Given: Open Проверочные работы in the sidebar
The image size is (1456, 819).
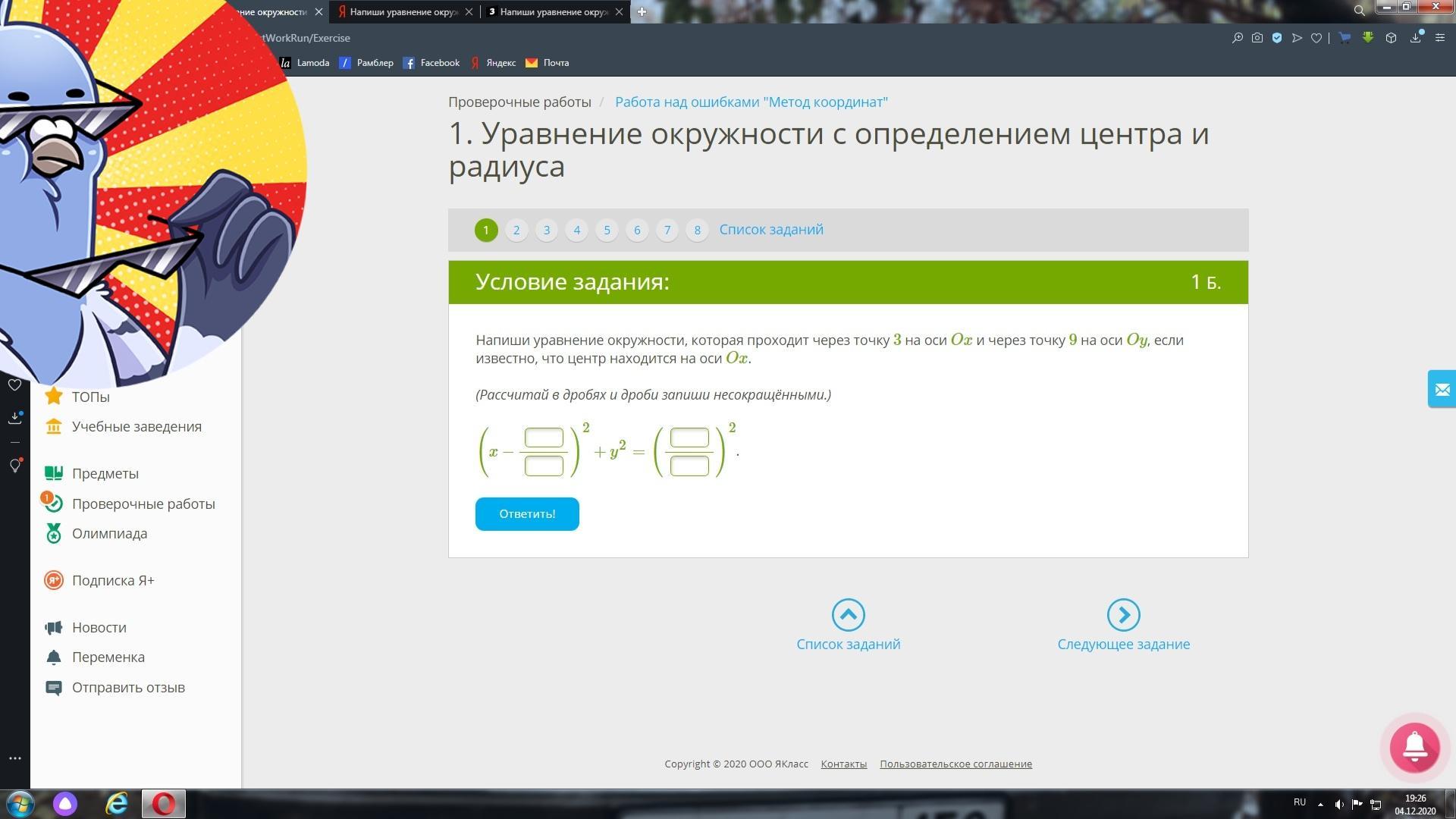Looking at the screenshot, I should (143, 504).
